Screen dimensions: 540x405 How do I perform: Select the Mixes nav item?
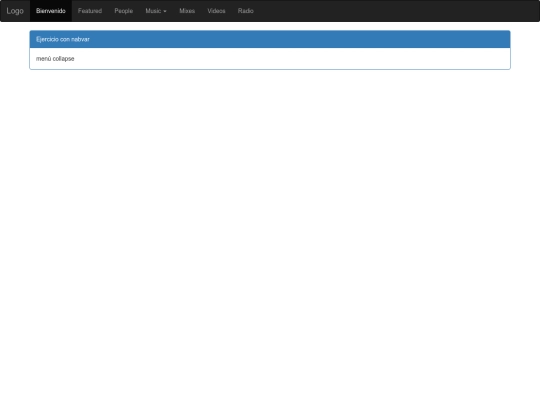(x=187, y=11)
